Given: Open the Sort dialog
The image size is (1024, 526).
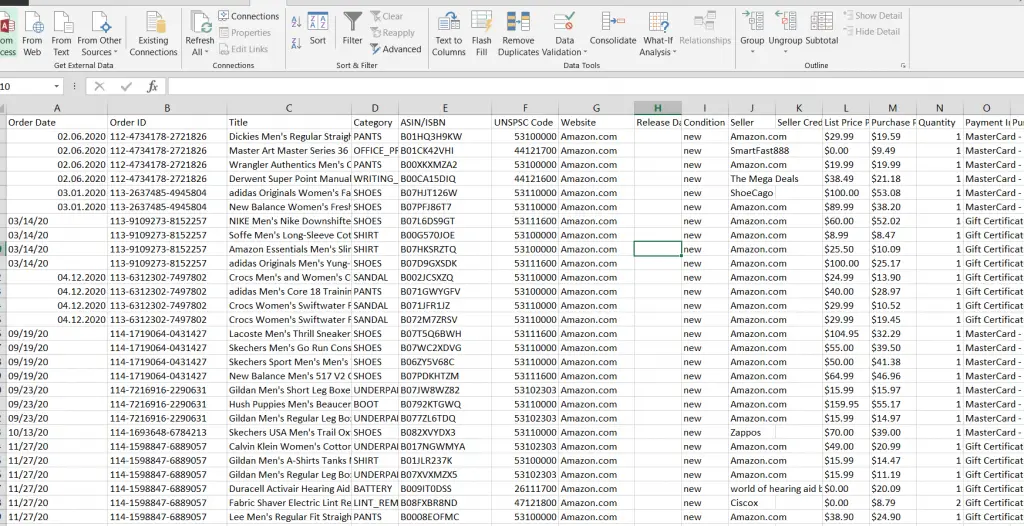Looking at the screenshot, I should coord(318,29).
